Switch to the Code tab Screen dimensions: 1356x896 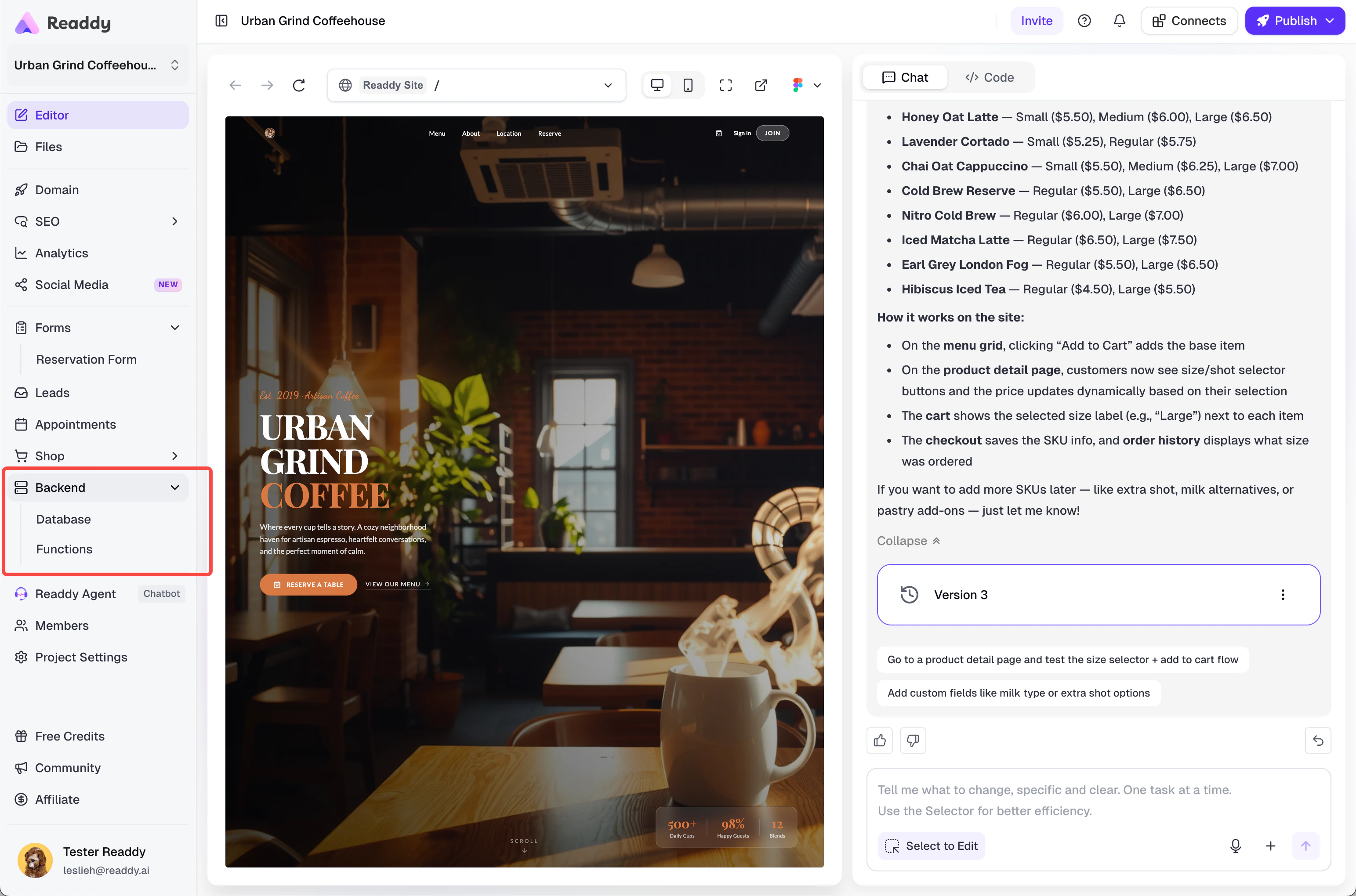click(990, 77)
